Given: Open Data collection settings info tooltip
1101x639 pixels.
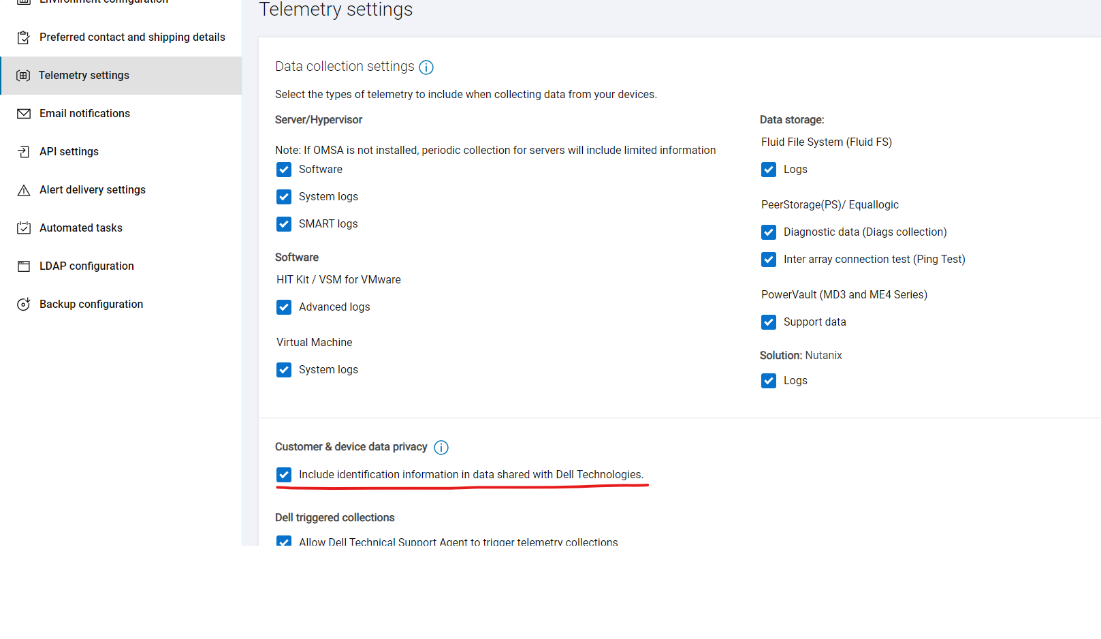Looking at the screenshot, I should [x=426, y=67].
